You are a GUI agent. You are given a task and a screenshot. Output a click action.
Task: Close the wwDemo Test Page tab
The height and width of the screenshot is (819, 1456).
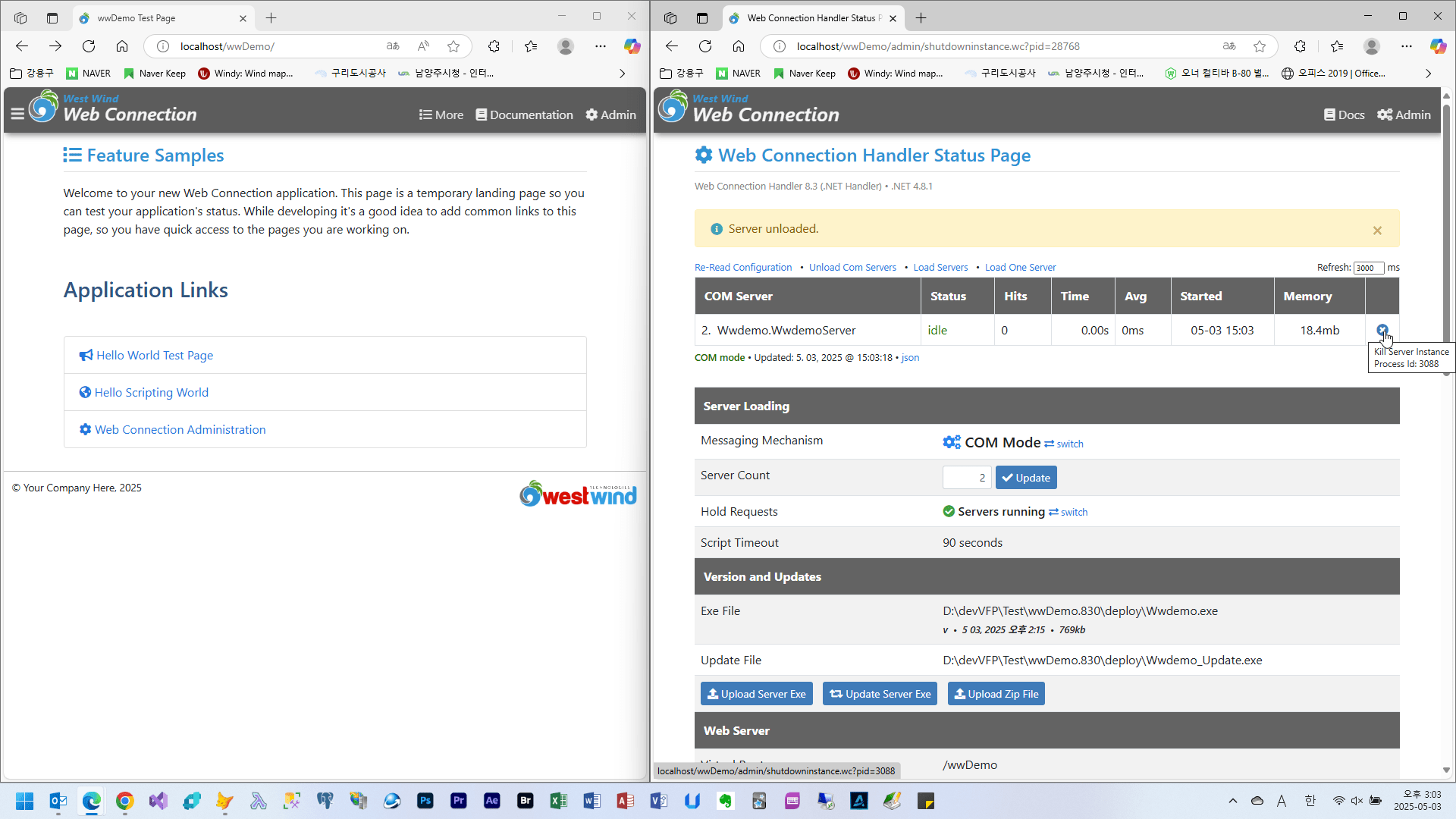[243, 18]
